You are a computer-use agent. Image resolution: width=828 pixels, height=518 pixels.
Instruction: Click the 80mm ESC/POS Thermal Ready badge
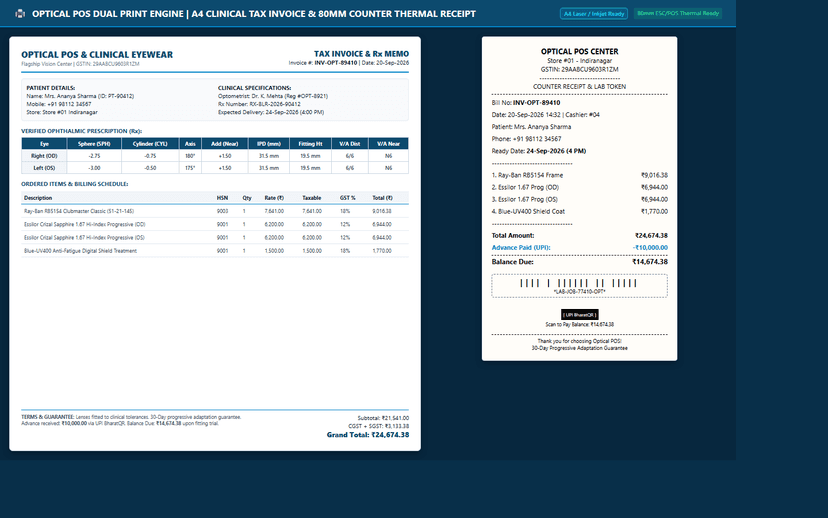coord(678,13)
